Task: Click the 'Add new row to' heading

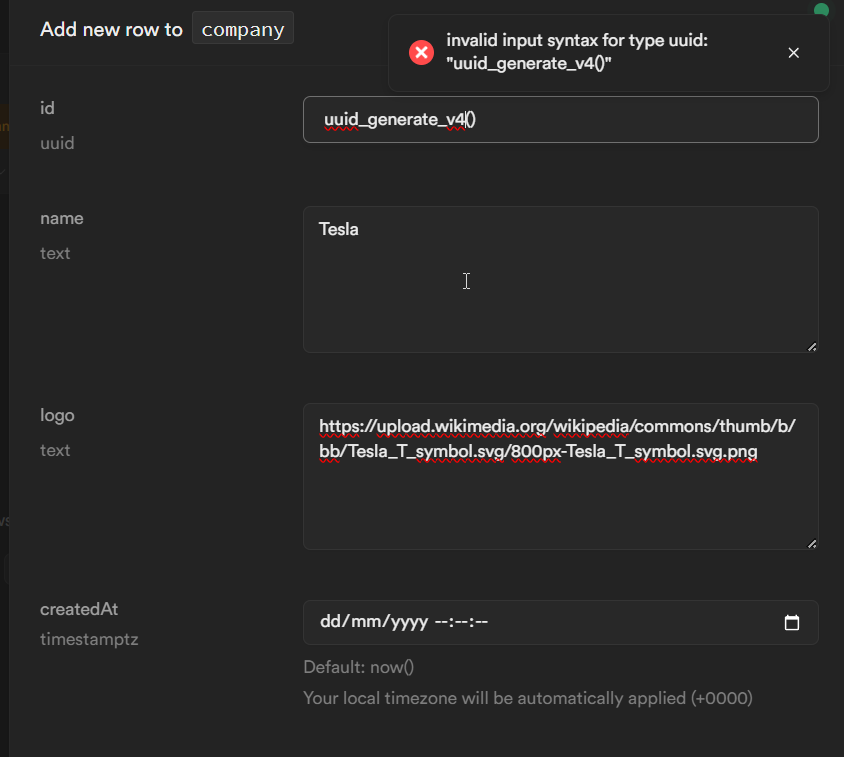Action: 111,29
